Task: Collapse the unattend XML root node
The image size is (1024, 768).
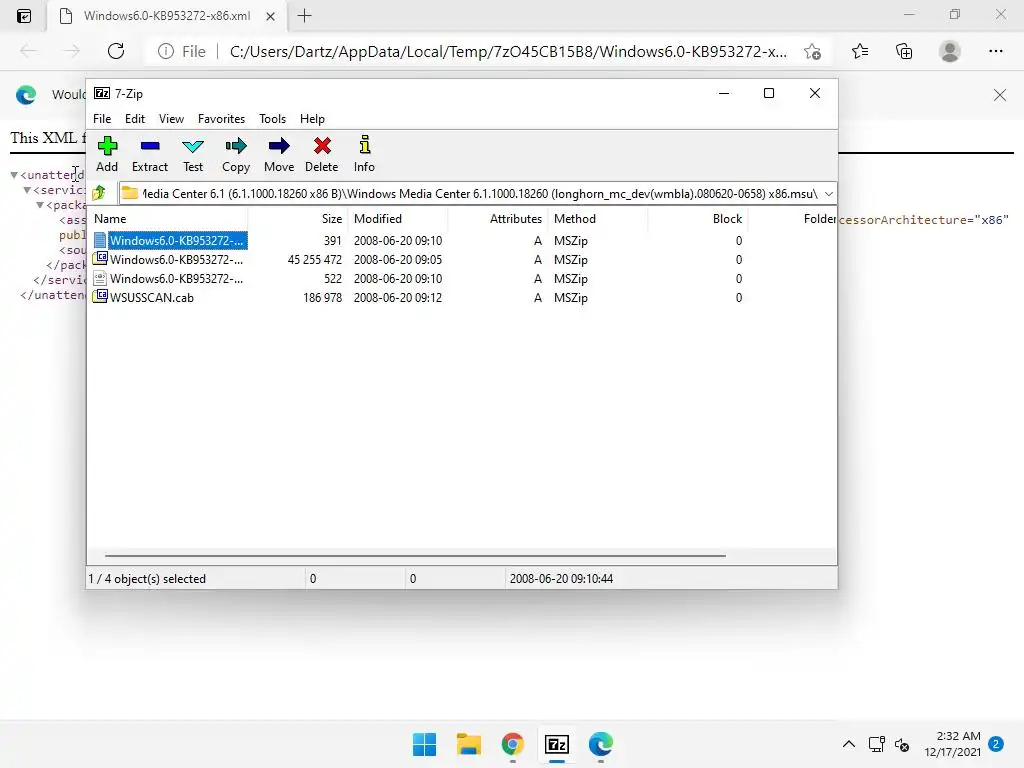Action: [14, 175]
